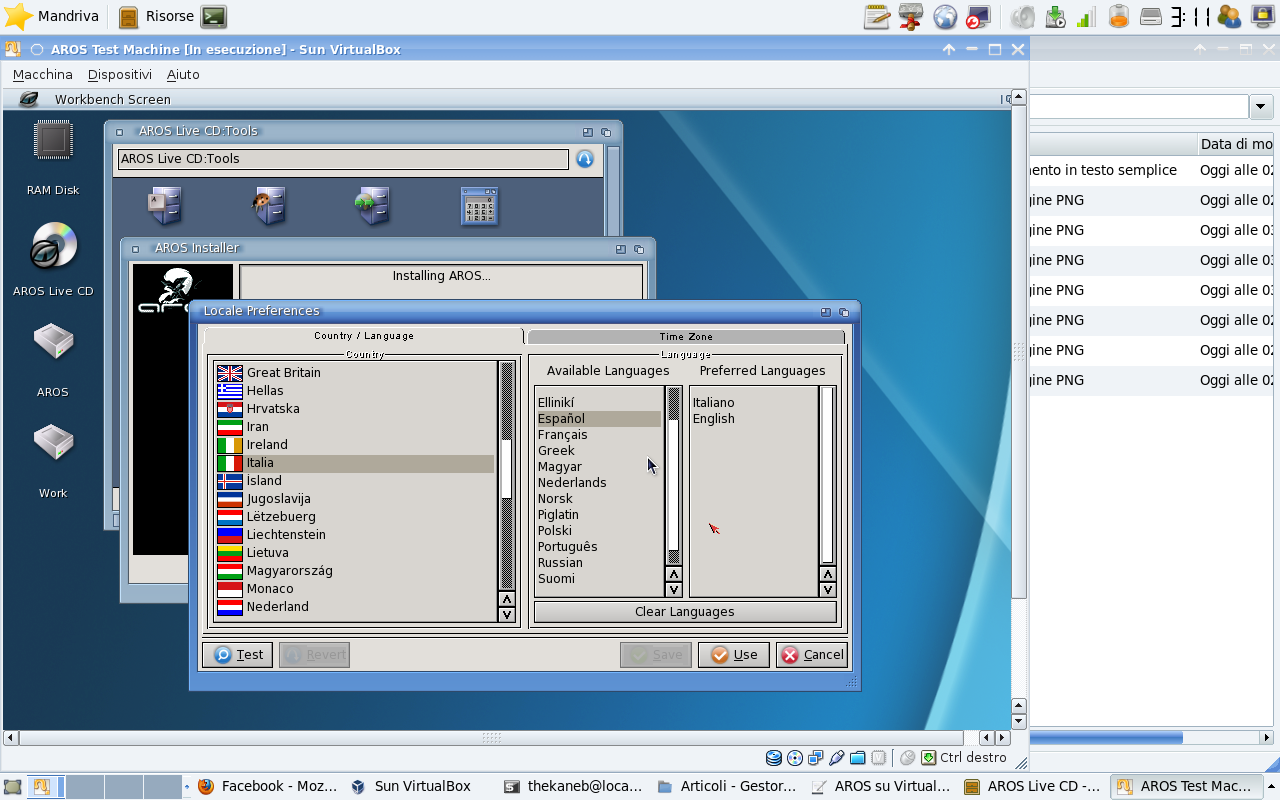Screen dimensions: 1280x800
Task: Open the RAM Disk desktop icon
Action: 53,140
